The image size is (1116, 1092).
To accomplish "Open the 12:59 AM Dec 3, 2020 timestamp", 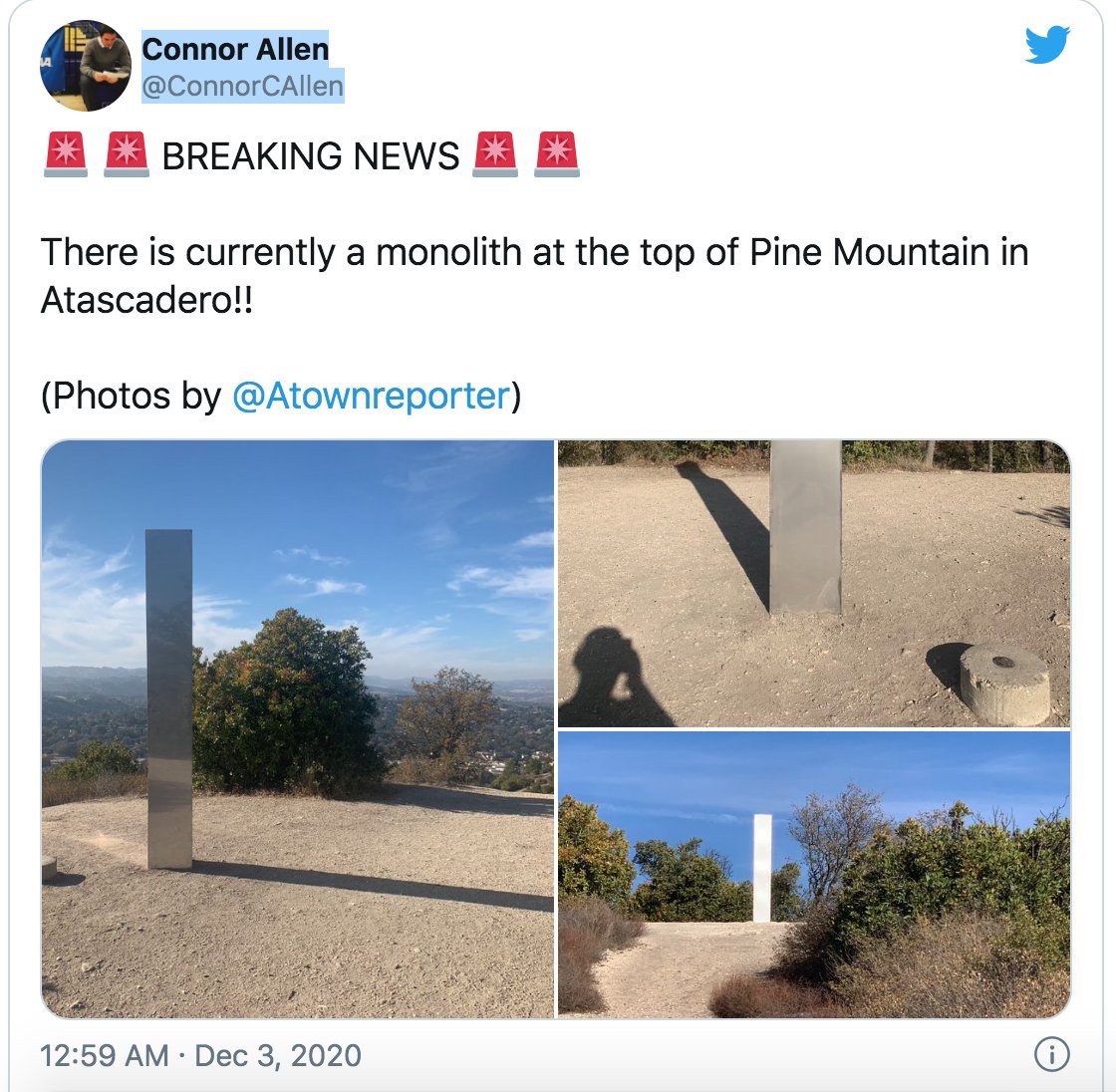I will click(x=200, y=1055).
